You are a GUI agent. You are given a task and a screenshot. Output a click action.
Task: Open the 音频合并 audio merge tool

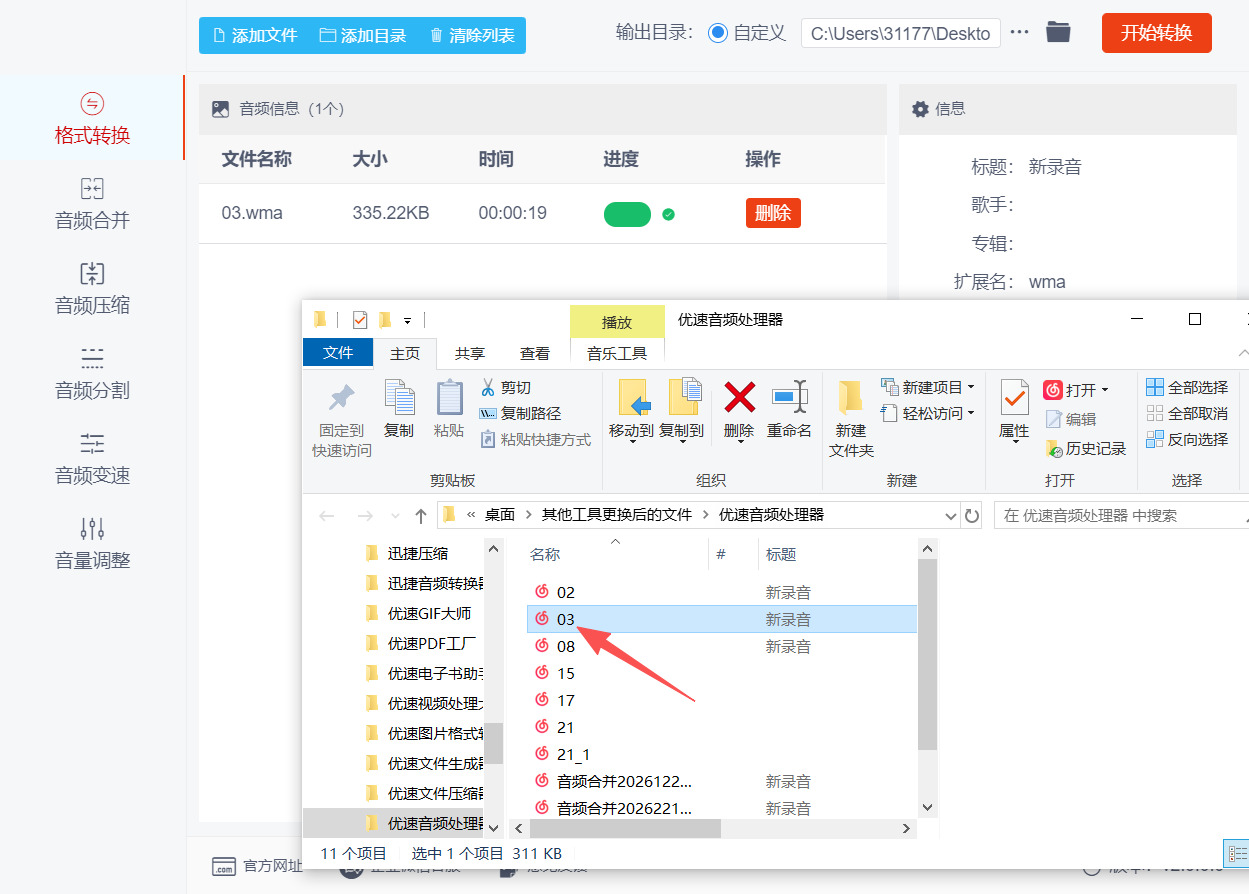pyautogui.click(x=92, y=204)
